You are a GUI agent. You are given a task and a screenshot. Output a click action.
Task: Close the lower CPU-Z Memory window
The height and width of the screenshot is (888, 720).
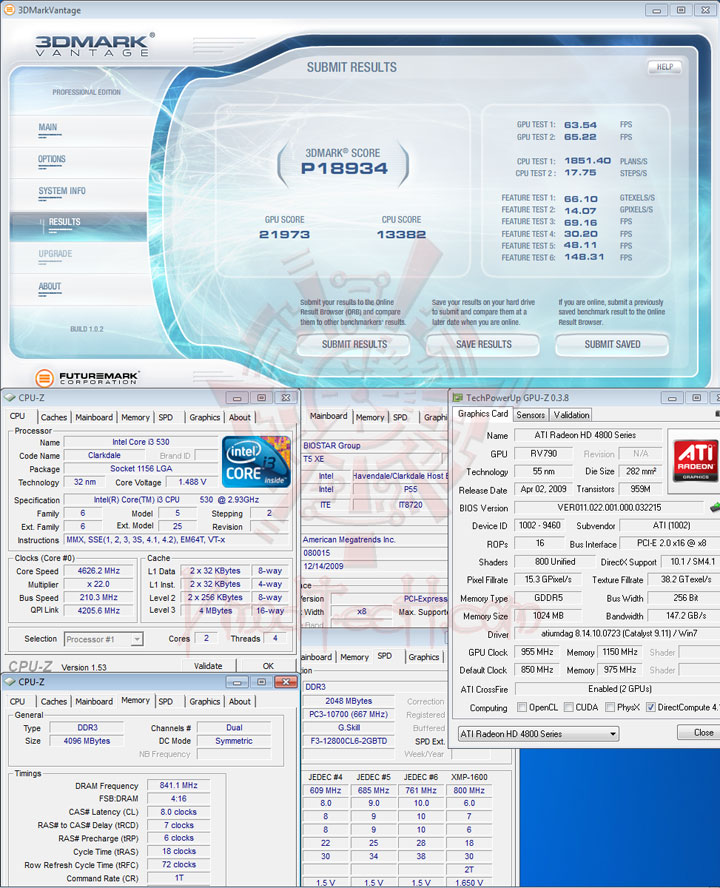point(286,682)
